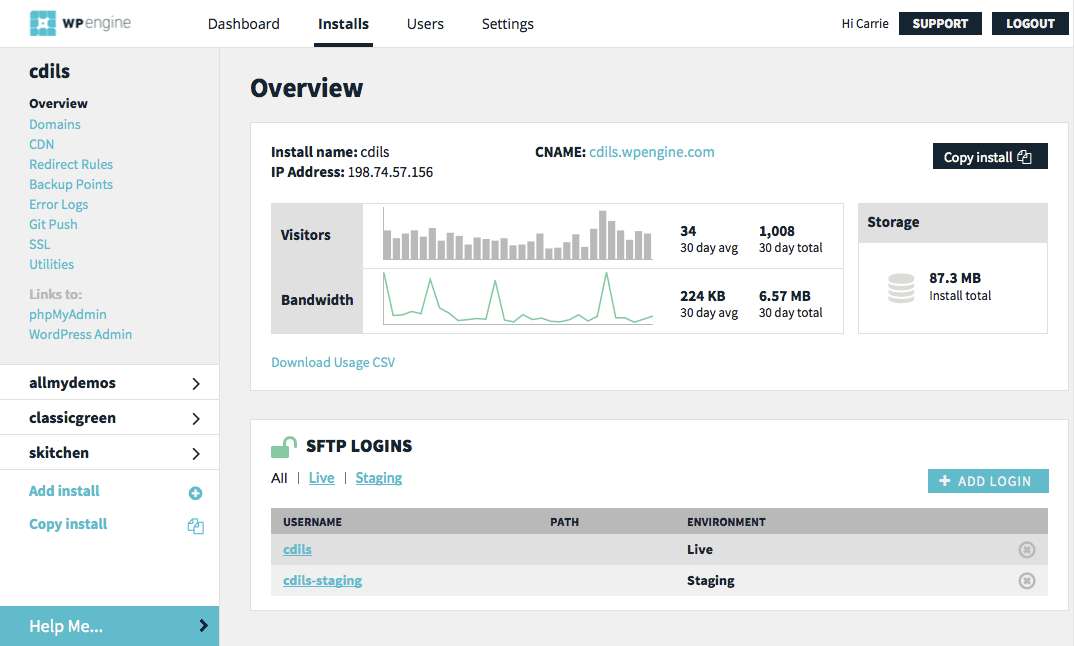Click the USERNAME column header
Viewport: 1074px width, 646px height.
(312, 522)
